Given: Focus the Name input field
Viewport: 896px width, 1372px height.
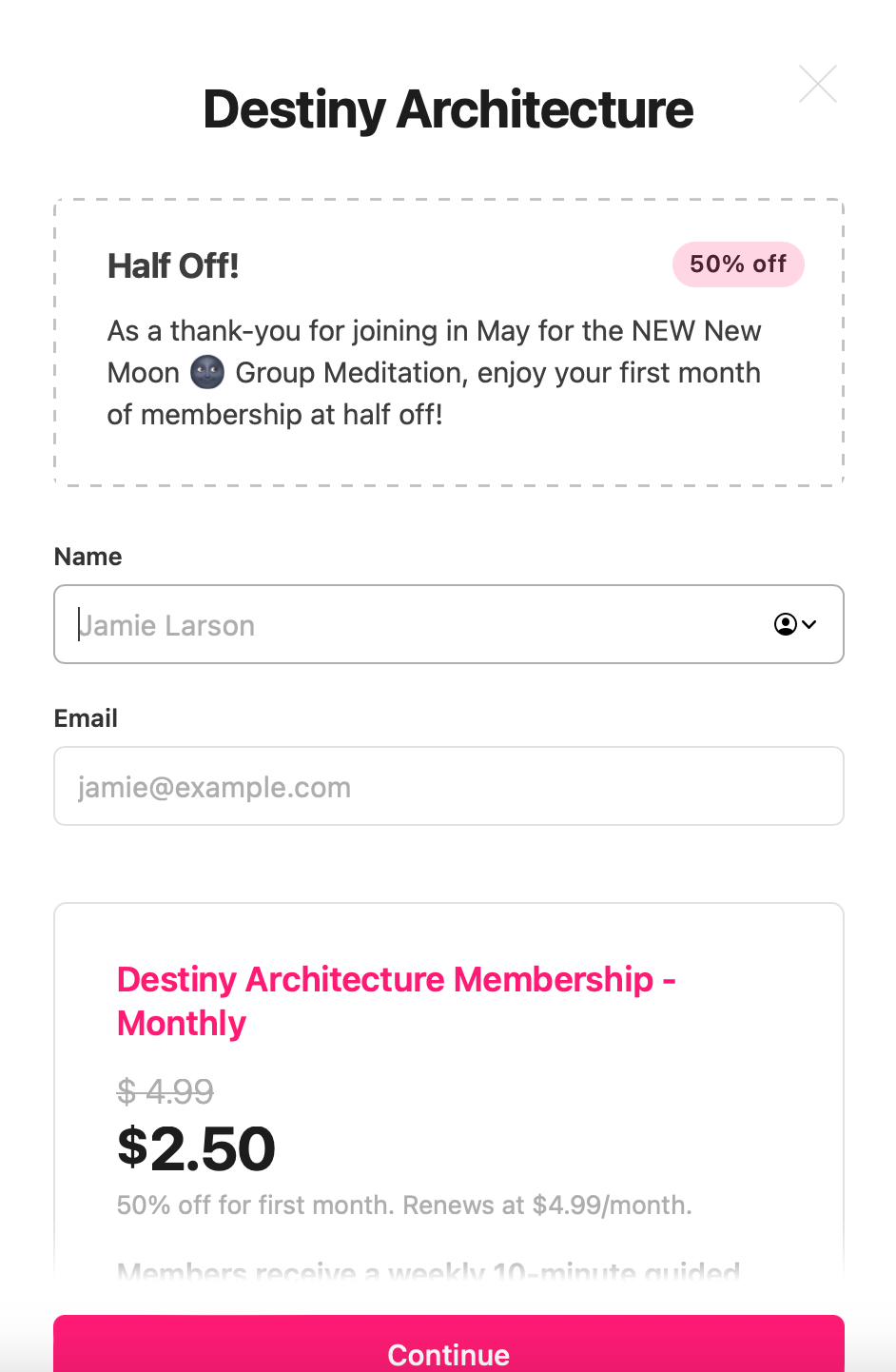Looking at the screenshot, I should pos(449,624).
